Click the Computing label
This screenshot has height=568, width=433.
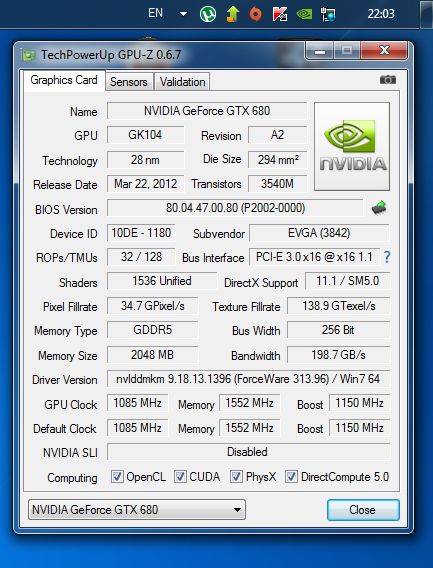72,478
